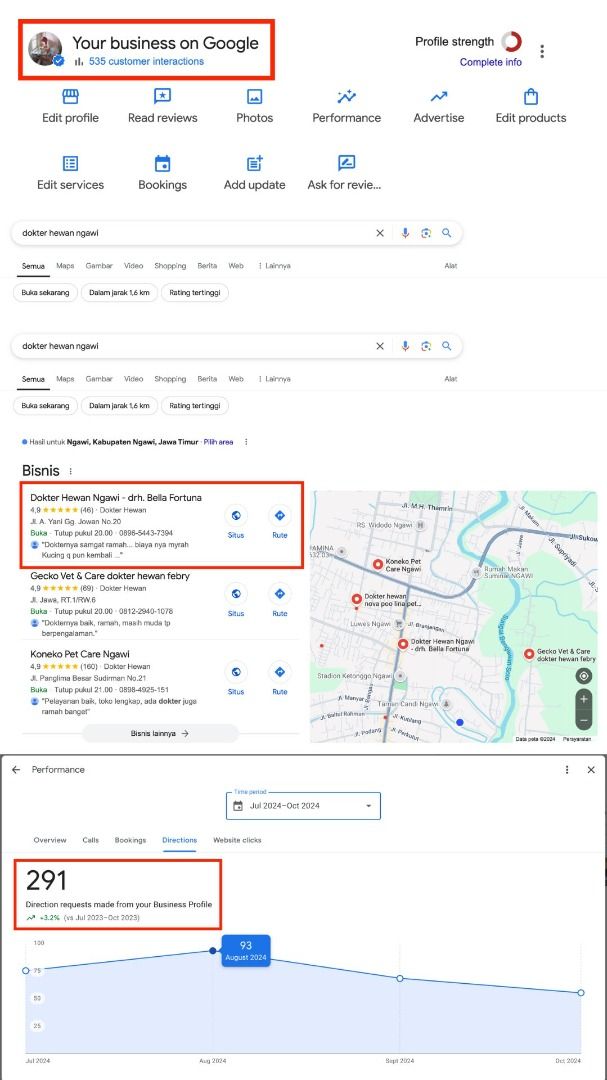Image resolution: width=607 pixels, height=1080 pixels.
Task: Click the Advertise trend-arrow icon
Action: (x=439, y=97)
